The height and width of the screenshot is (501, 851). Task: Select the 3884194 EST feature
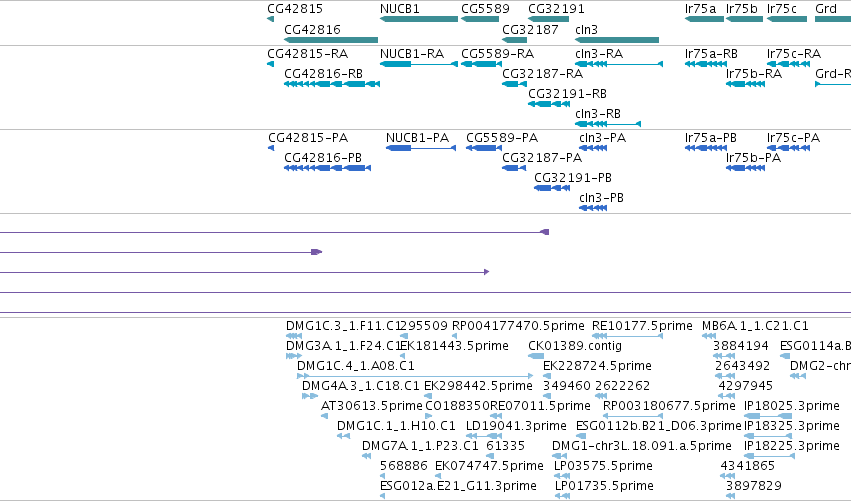tap(724, 356)
